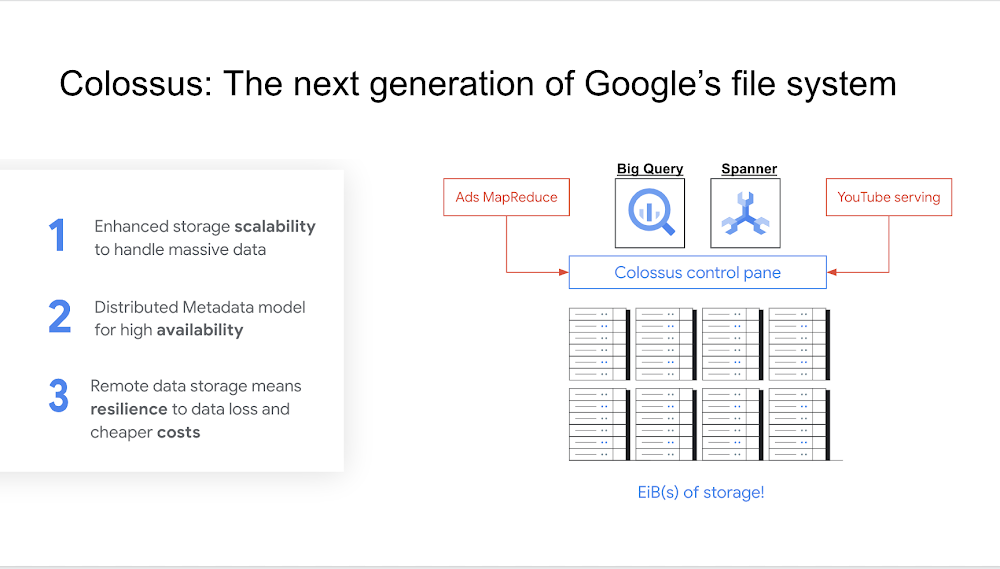Screen dimensions: 1000x569
Task: Click the blue number 2
Action: click(x=59, y=316)
